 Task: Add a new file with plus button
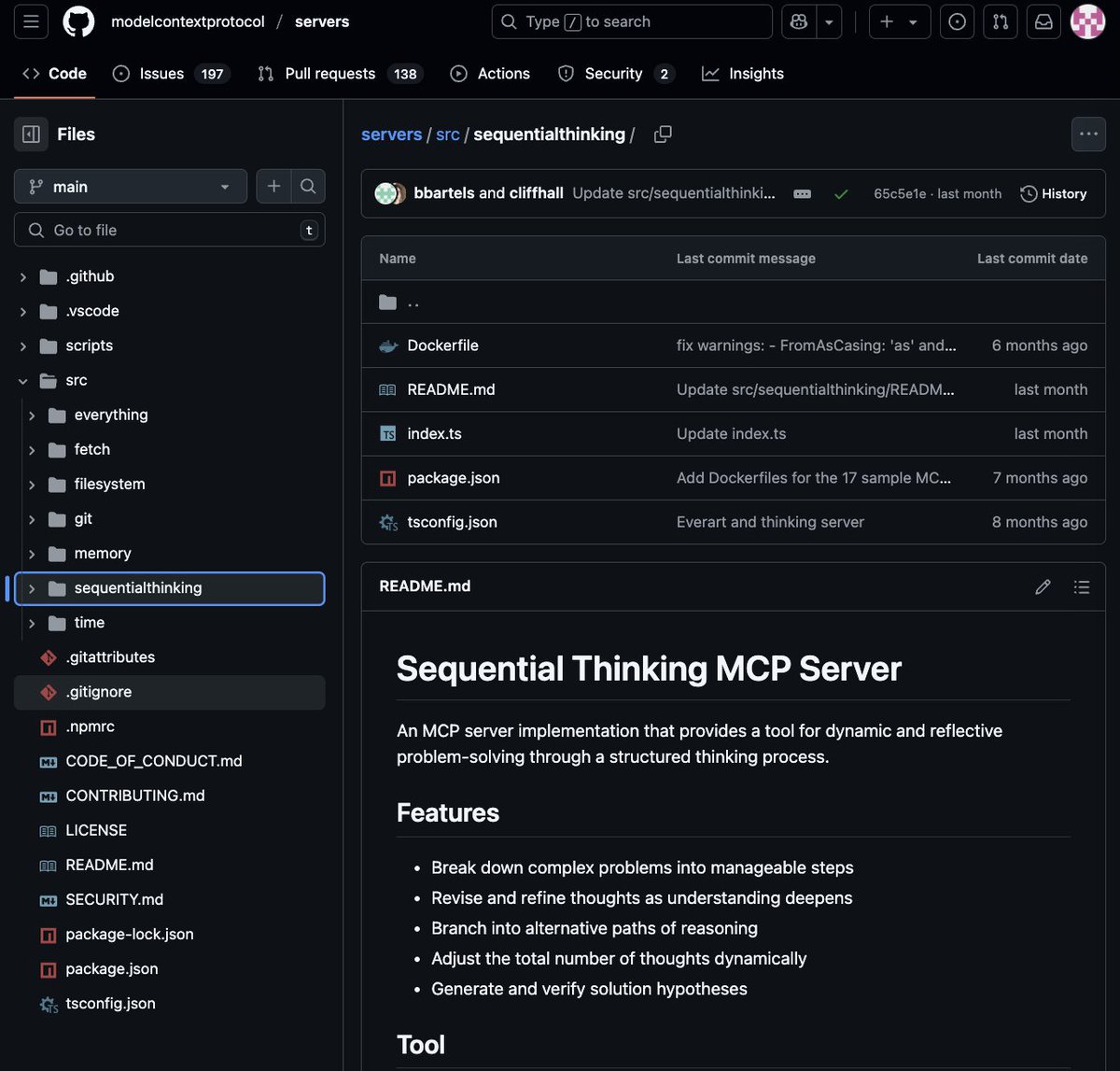[273, 187]
